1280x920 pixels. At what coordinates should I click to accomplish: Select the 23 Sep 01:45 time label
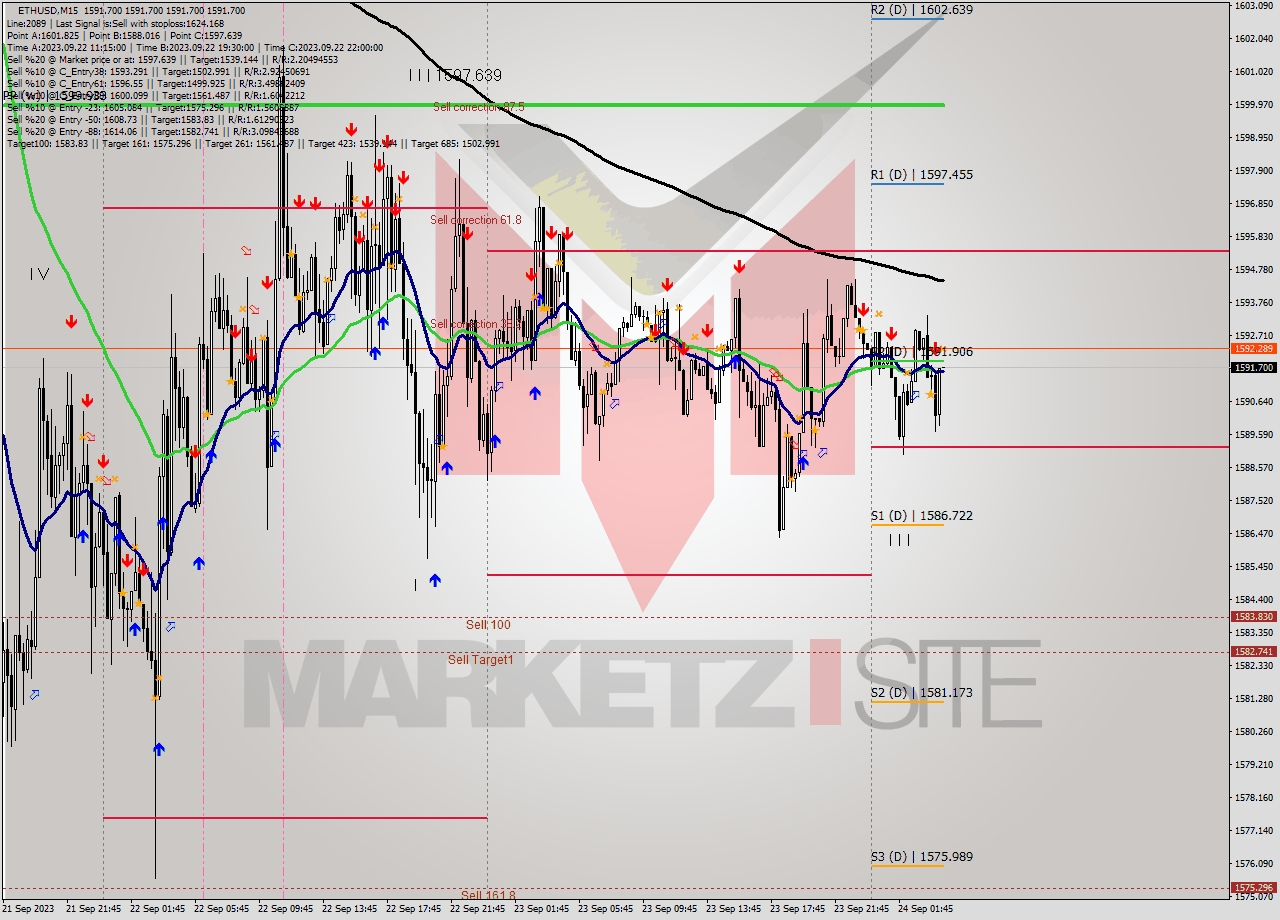(543, 910)
